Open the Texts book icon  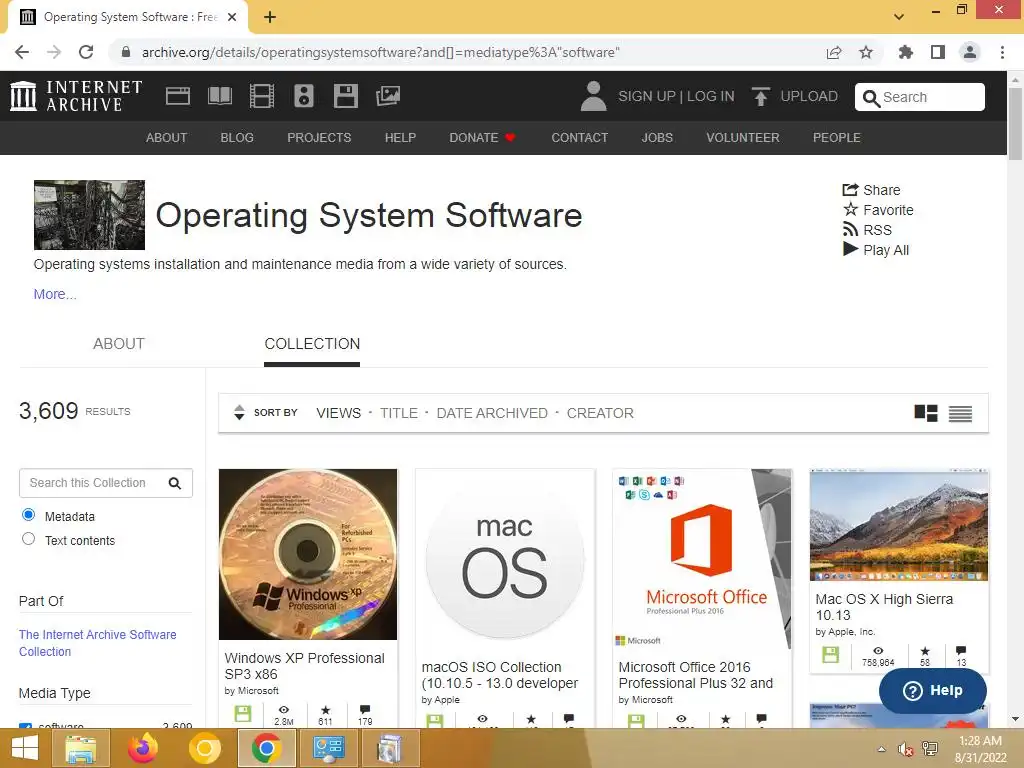click(219, 96)
